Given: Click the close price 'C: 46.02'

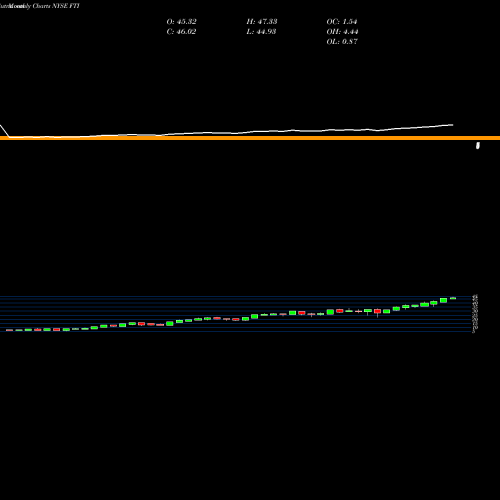Looking at the screenshot, I should 181,32.
